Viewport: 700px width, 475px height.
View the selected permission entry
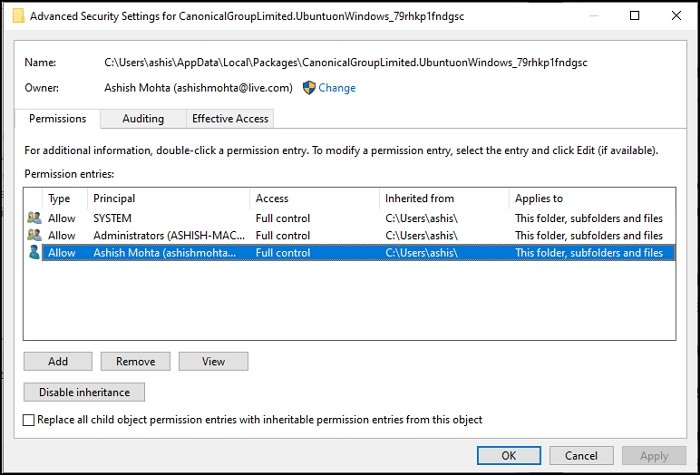(x=213, y=361)
